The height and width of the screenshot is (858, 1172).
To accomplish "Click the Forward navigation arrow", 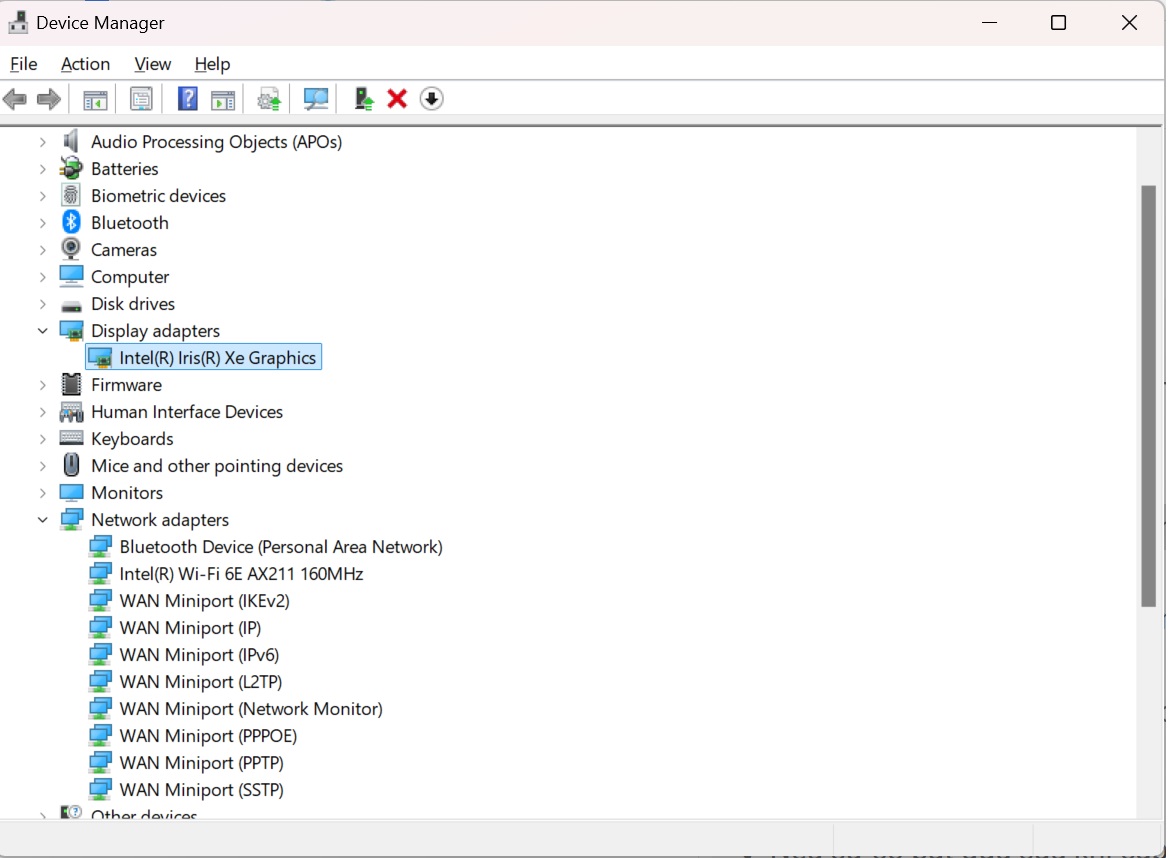I will [x=48, y=98].
